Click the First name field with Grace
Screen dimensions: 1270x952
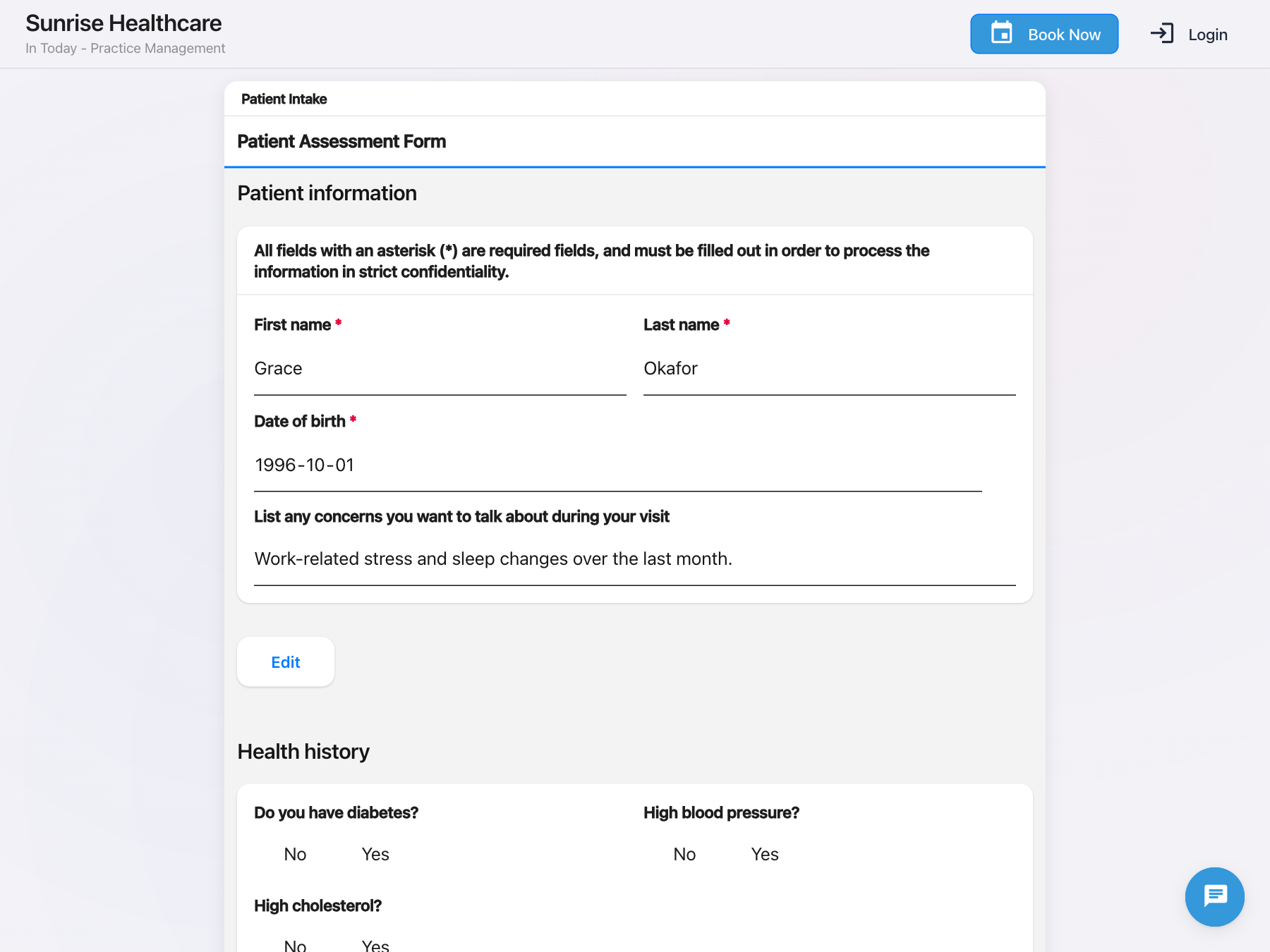click(x=440, y=369)
